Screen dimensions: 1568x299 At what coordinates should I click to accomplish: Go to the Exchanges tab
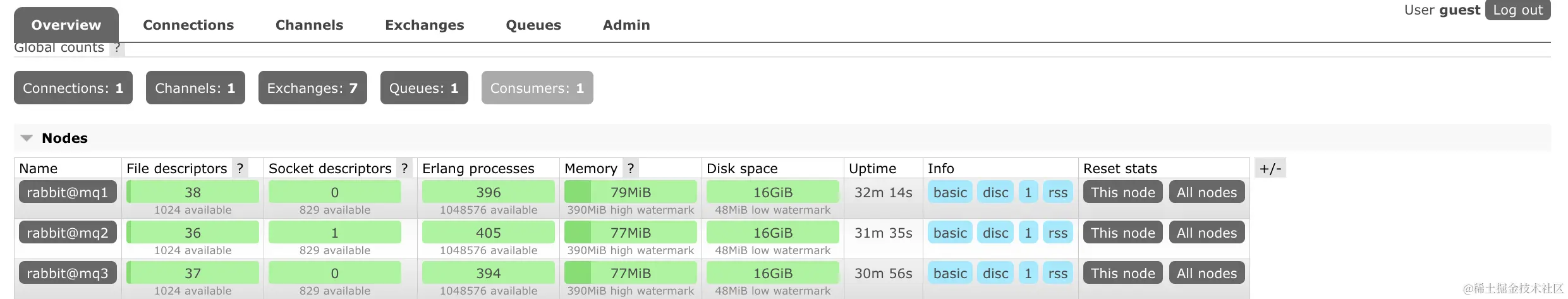click(425, 25)
